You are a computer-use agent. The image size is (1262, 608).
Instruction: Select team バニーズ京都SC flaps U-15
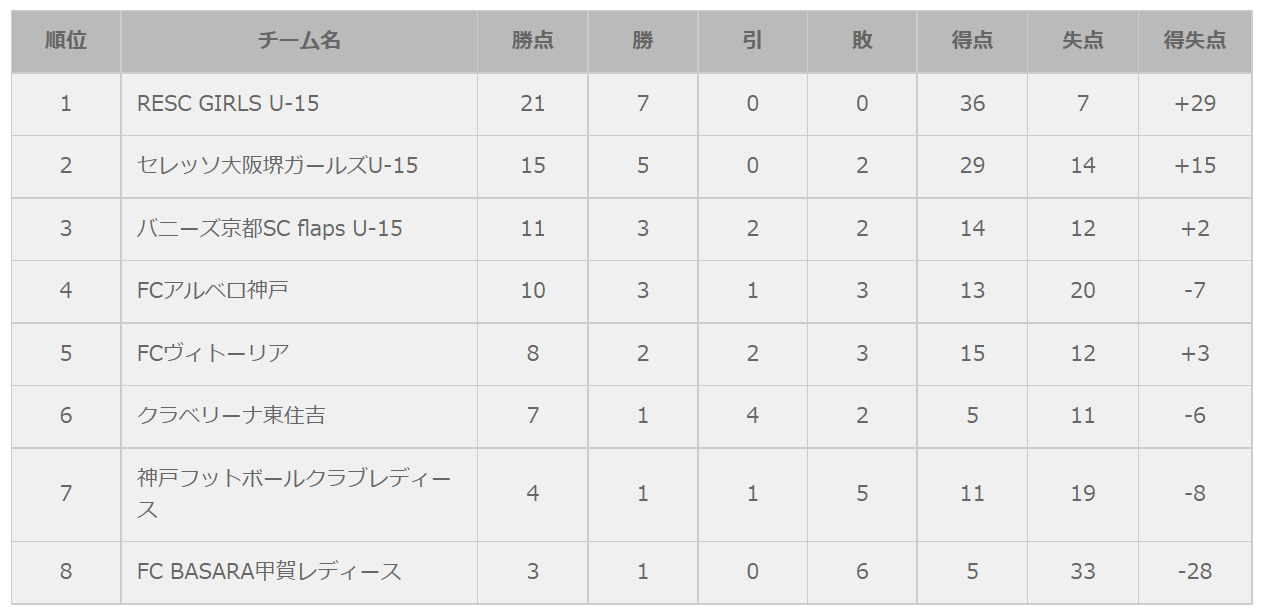(270, 228)
